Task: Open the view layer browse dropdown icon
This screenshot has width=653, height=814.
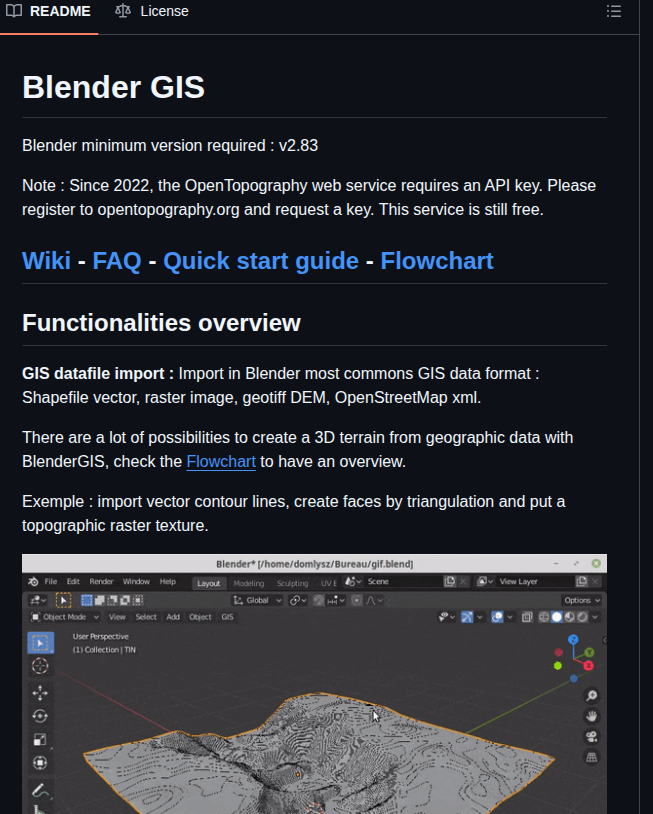Action: (x=485, y=581)
